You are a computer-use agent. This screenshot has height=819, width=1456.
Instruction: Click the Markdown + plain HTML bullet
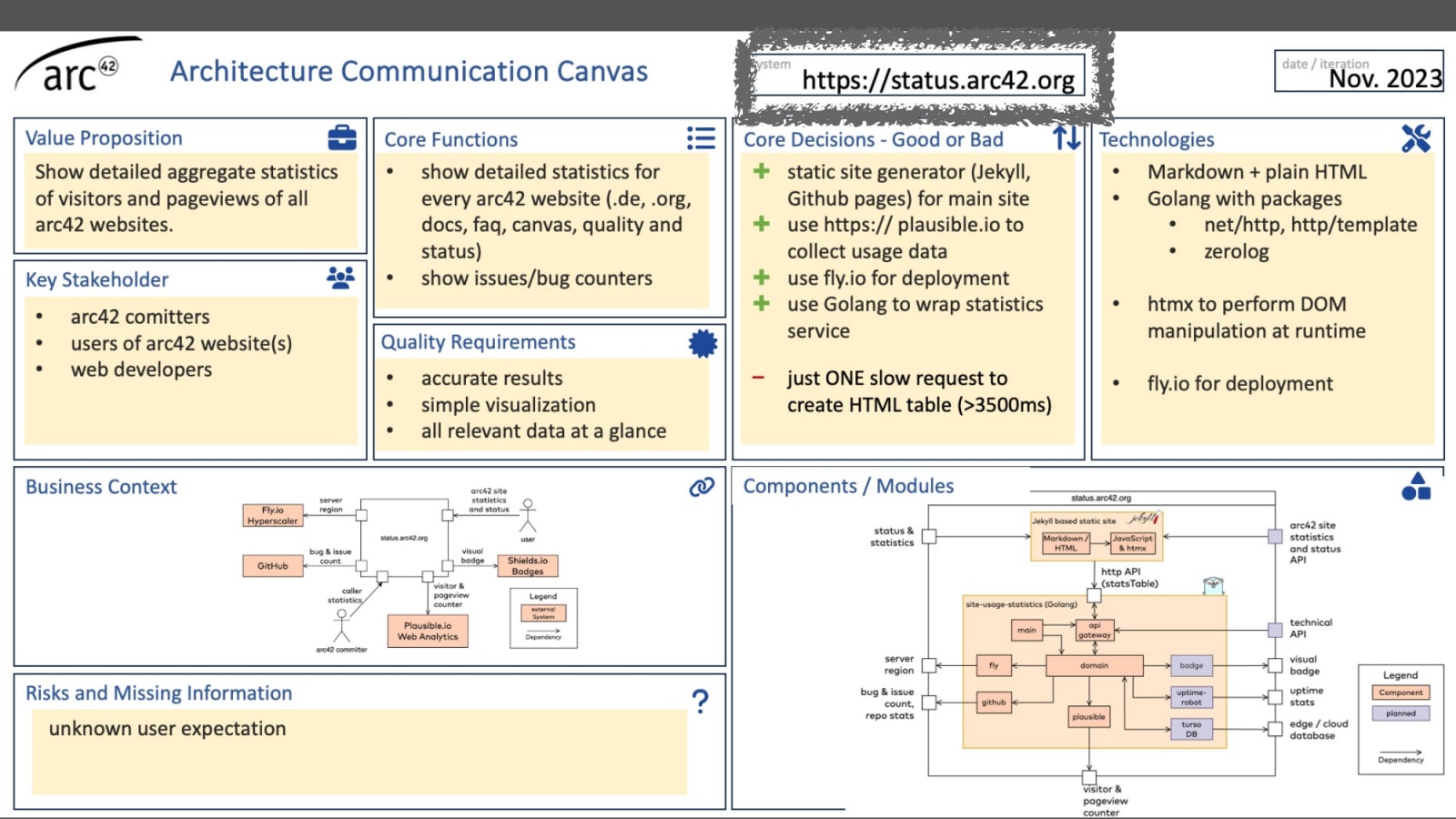(x=1257, y=172)
